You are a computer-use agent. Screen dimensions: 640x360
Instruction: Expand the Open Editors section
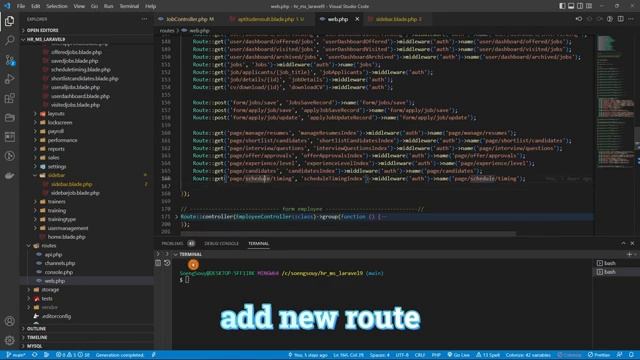click(42, 30)
